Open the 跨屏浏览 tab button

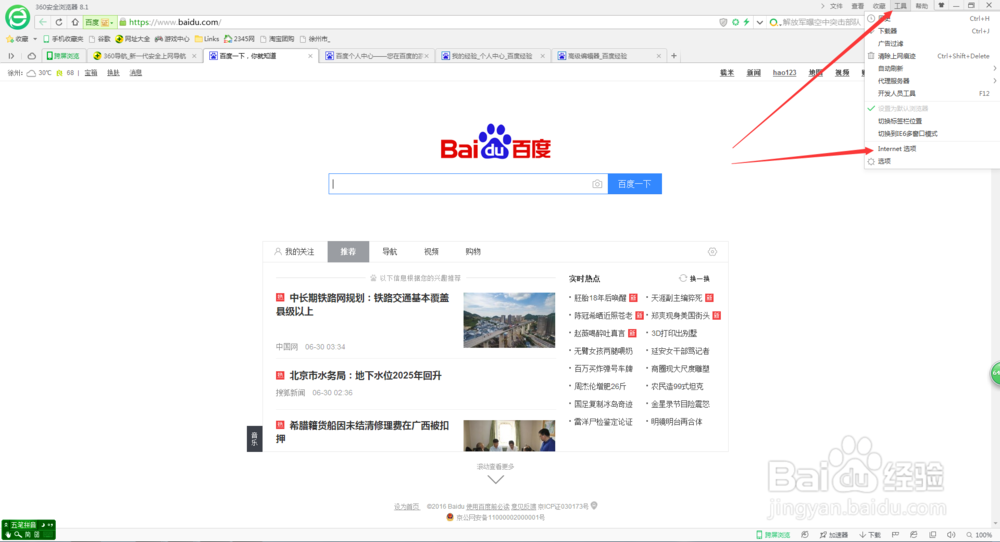click(62, 56)
